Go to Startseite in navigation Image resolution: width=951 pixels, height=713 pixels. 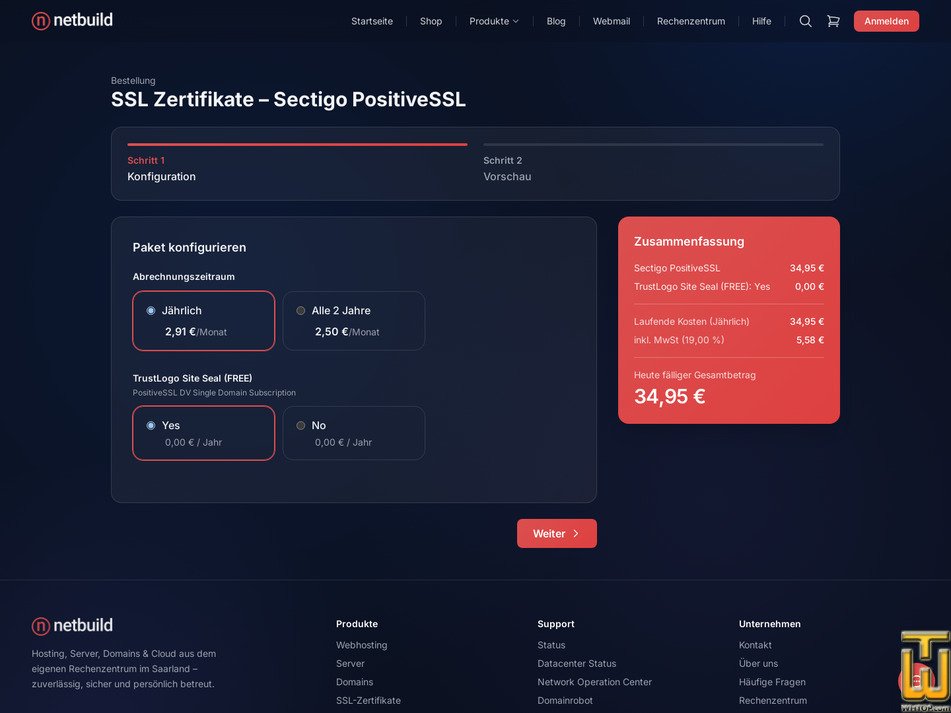click(x=372, y=21)
